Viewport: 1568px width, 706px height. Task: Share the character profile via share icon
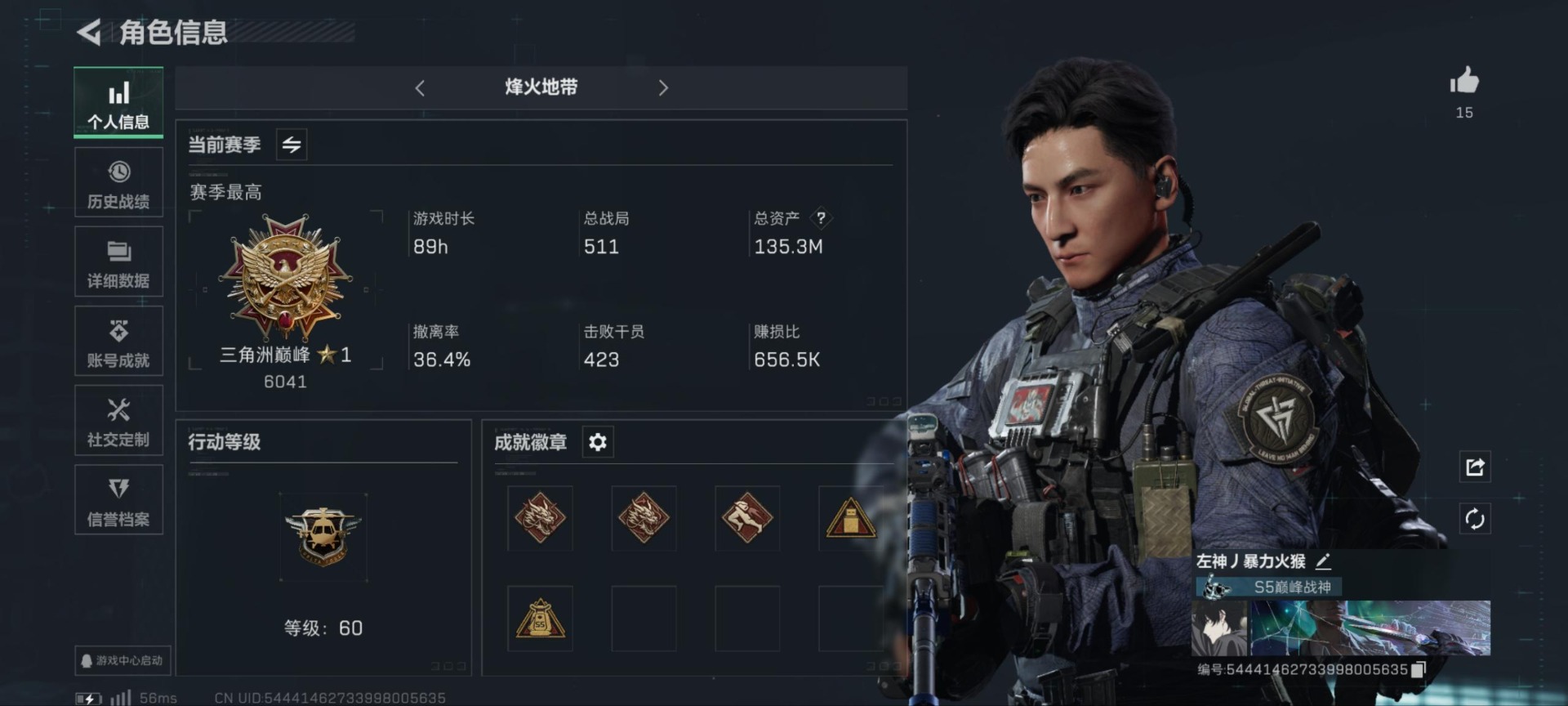1475,467
